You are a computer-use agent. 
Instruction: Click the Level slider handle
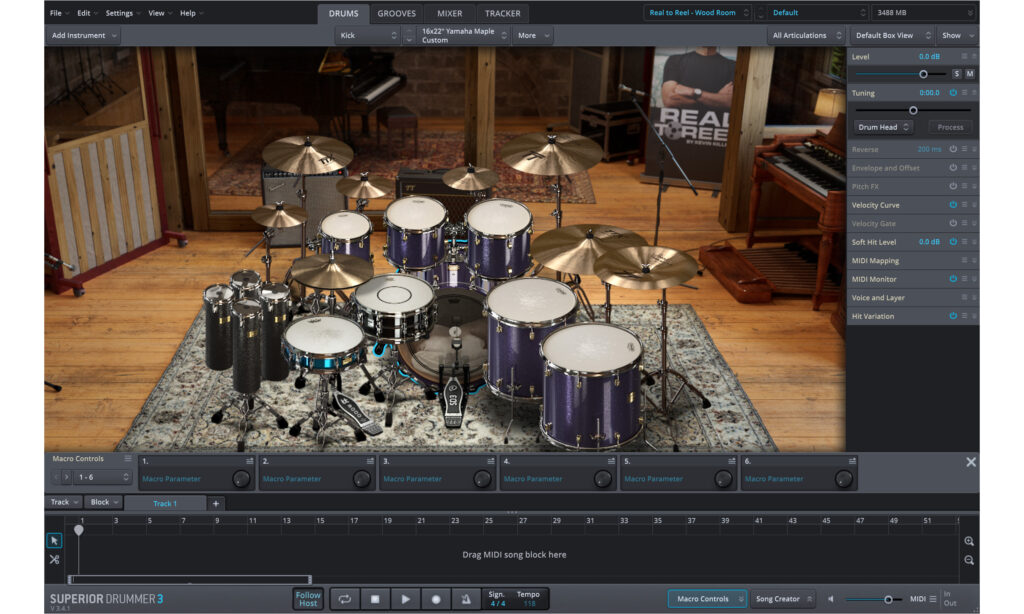click(923, 74)
